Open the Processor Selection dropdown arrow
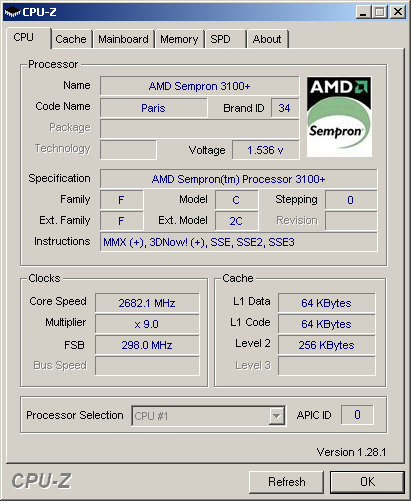The width and height of the screenshot is (411, 501). pyautogui.click(x=276, y=416)
